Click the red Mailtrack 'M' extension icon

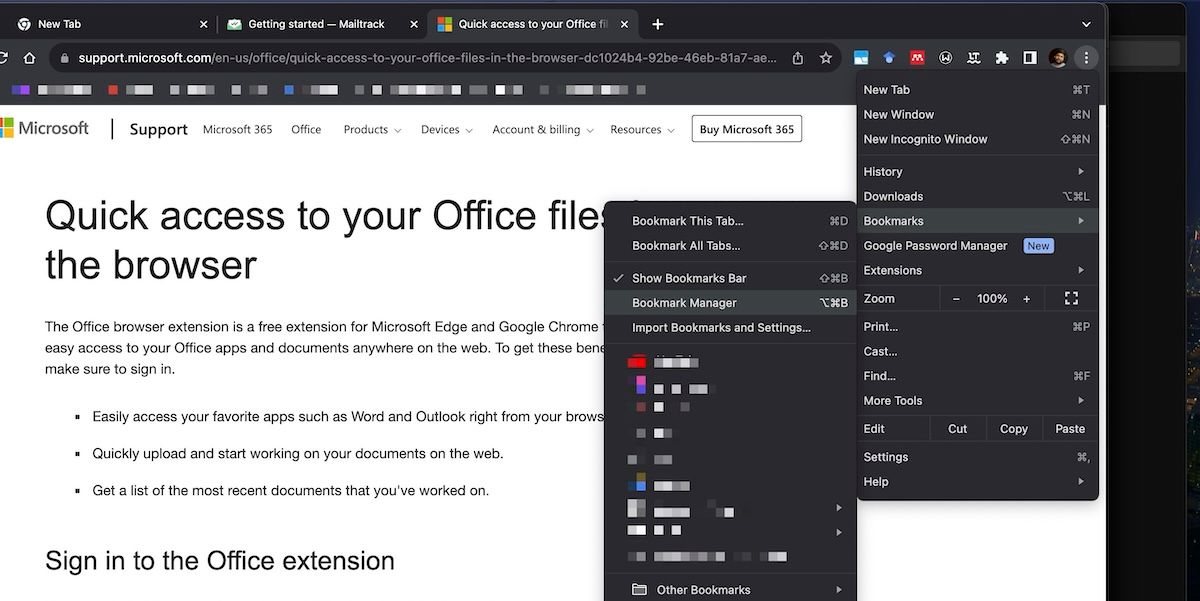click(x=917, y=57)
